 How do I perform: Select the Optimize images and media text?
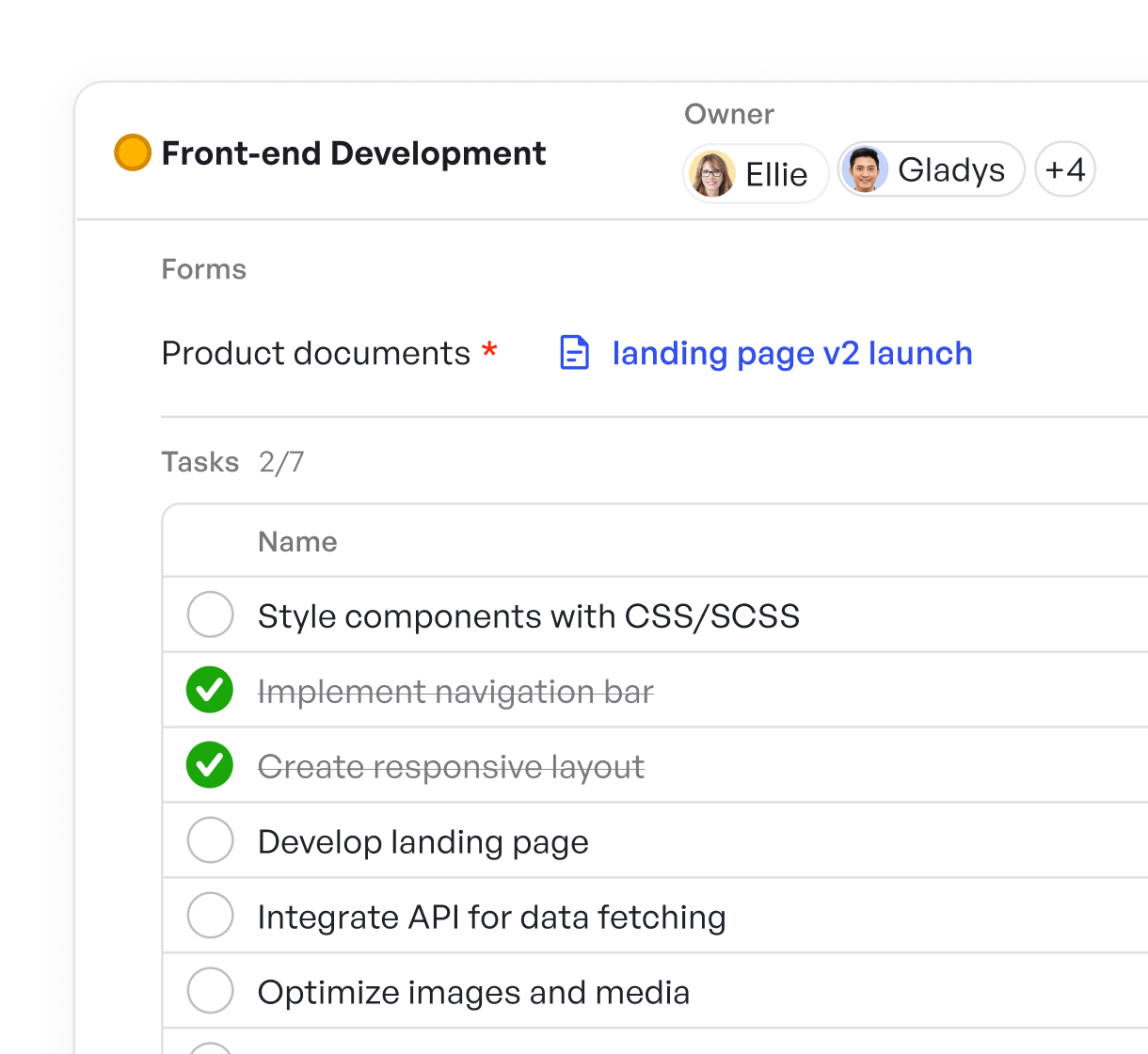(x=474, y=993)
